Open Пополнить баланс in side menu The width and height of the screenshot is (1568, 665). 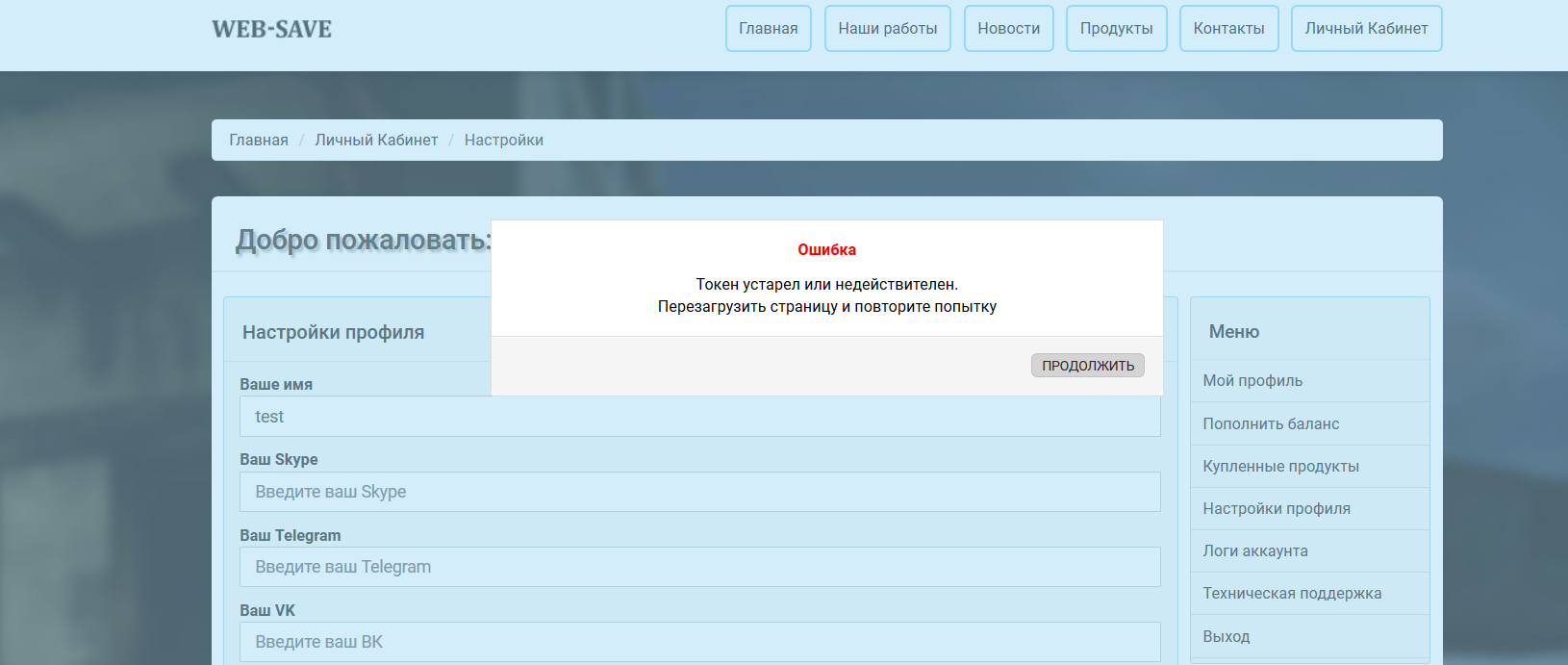pyautogui.click(x=1310, y=423)
